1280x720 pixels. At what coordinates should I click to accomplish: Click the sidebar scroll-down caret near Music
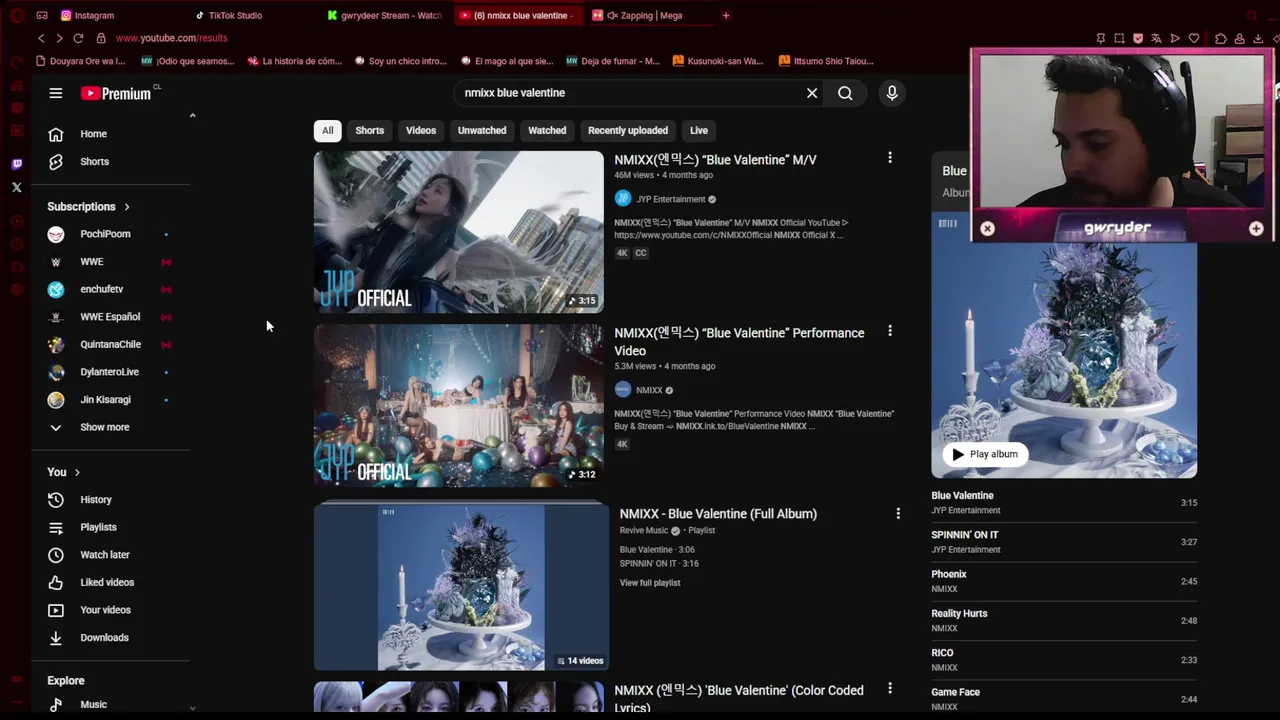192,708
